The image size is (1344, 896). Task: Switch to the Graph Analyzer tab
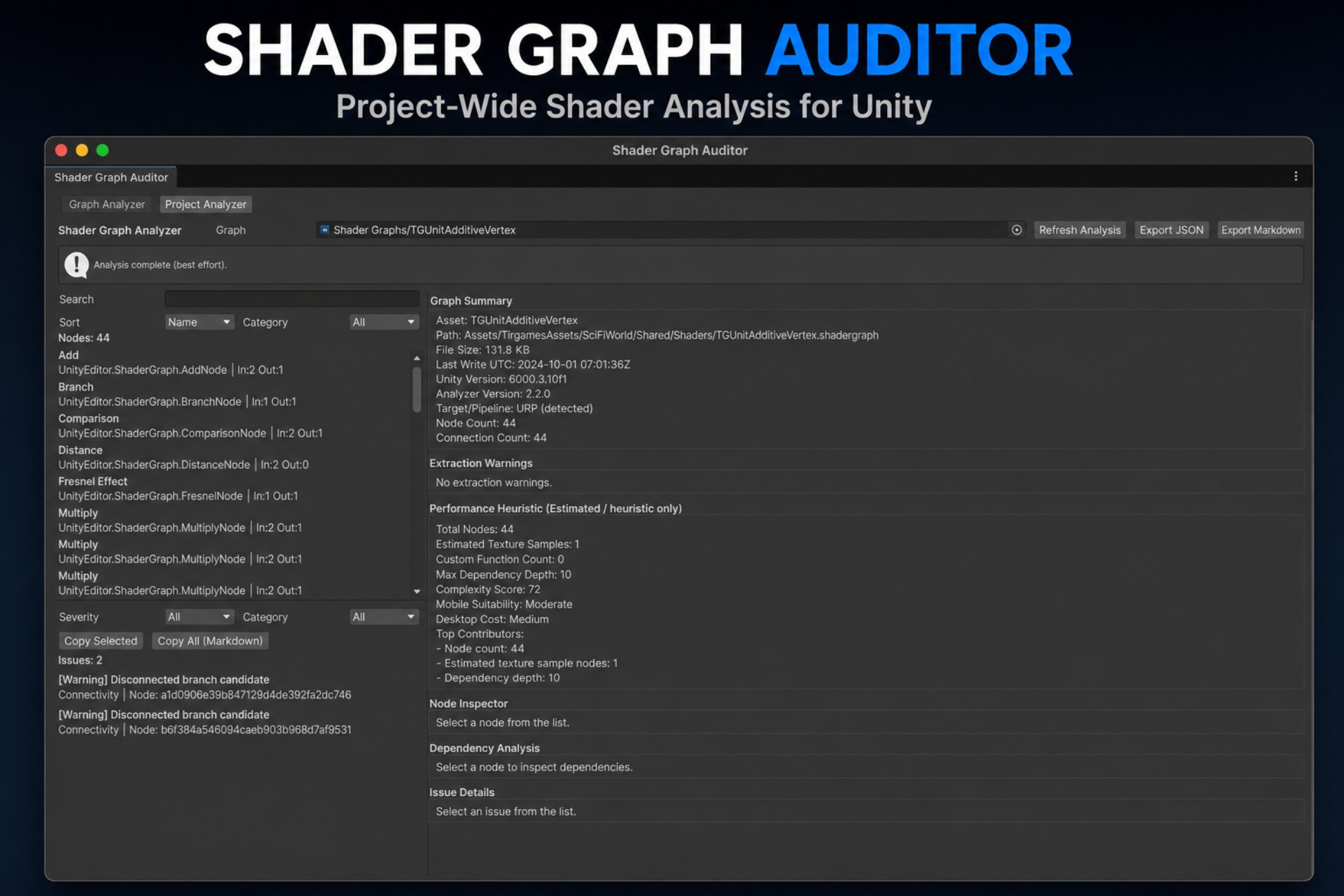point(107,204)
